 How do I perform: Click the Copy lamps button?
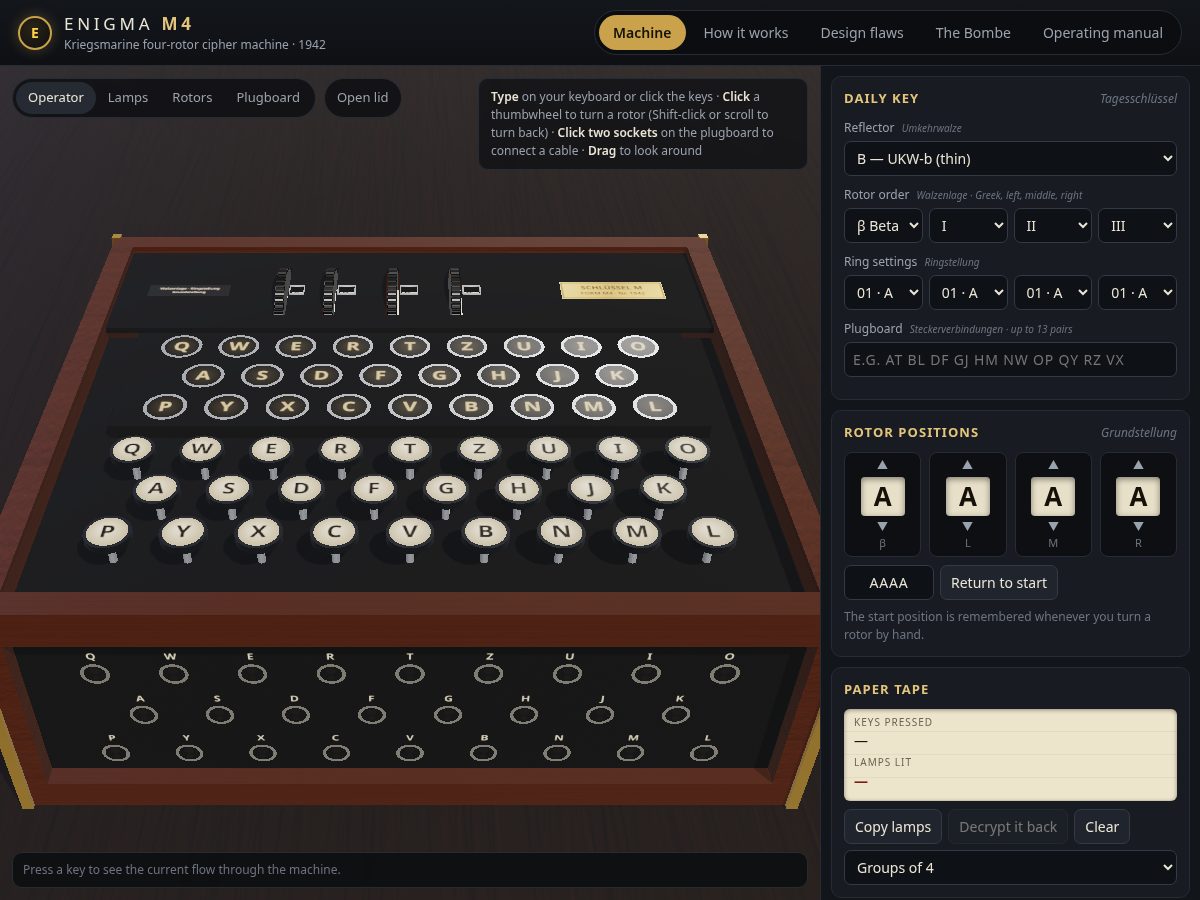tap(893, 827)
